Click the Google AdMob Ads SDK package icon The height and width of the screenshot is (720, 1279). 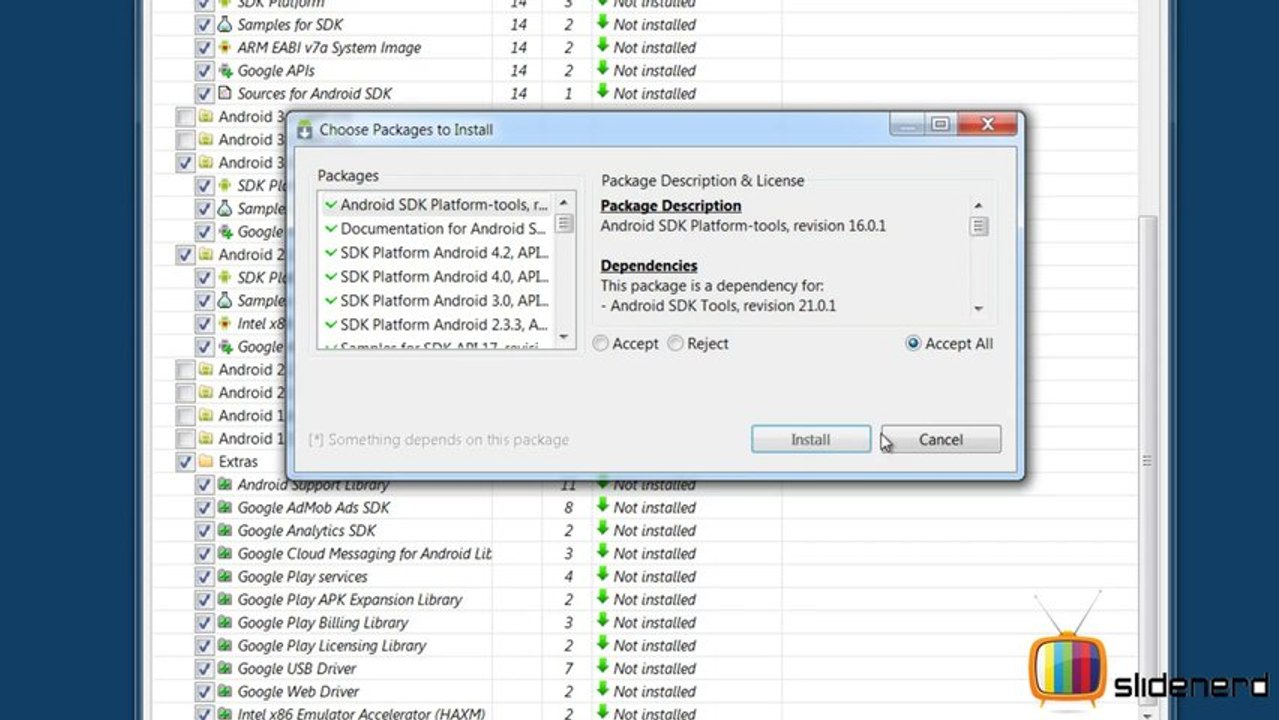pos(225,508)
